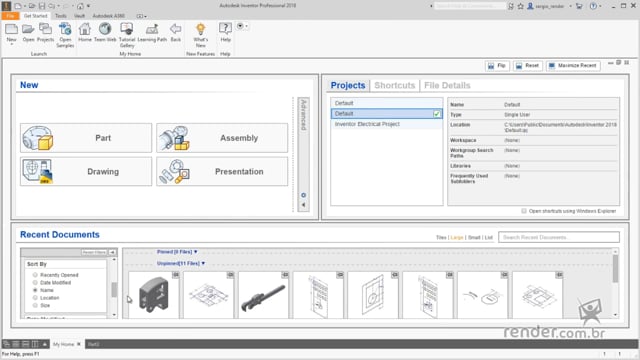Pin the first recent document thumbnail
The height and width of the screenshot is (360, 640).
pos(176,275)
